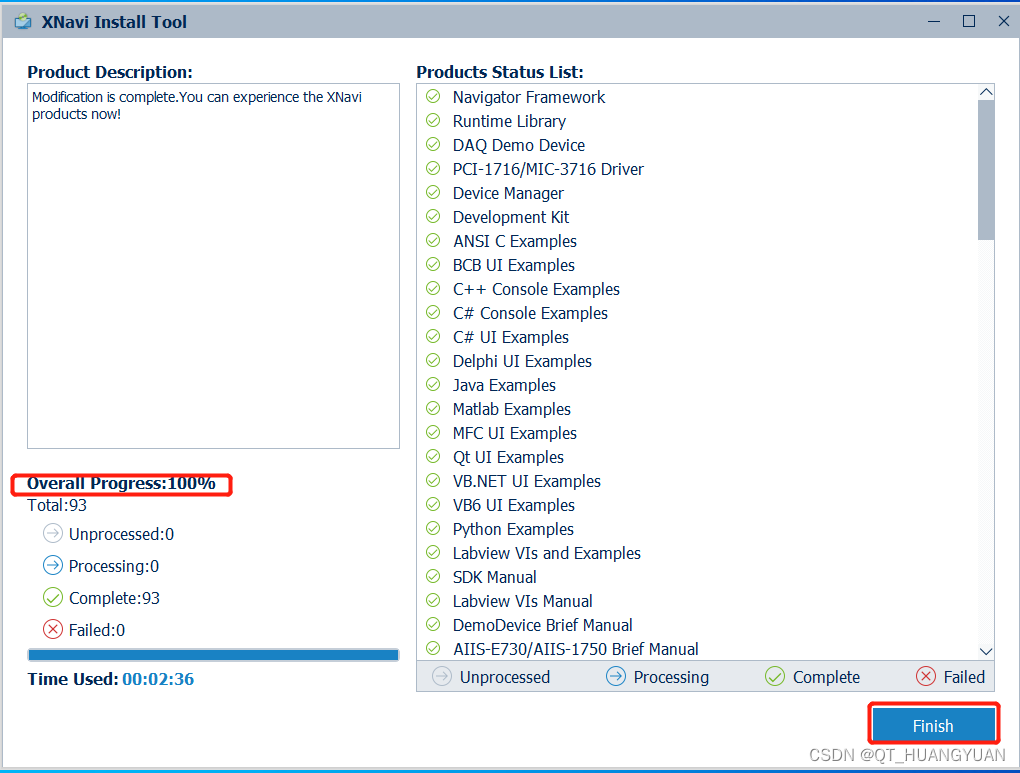Click the blue overall progress bar
Image resolution: width=1020 pixels, height=773 pixels.
coord(213,655)
